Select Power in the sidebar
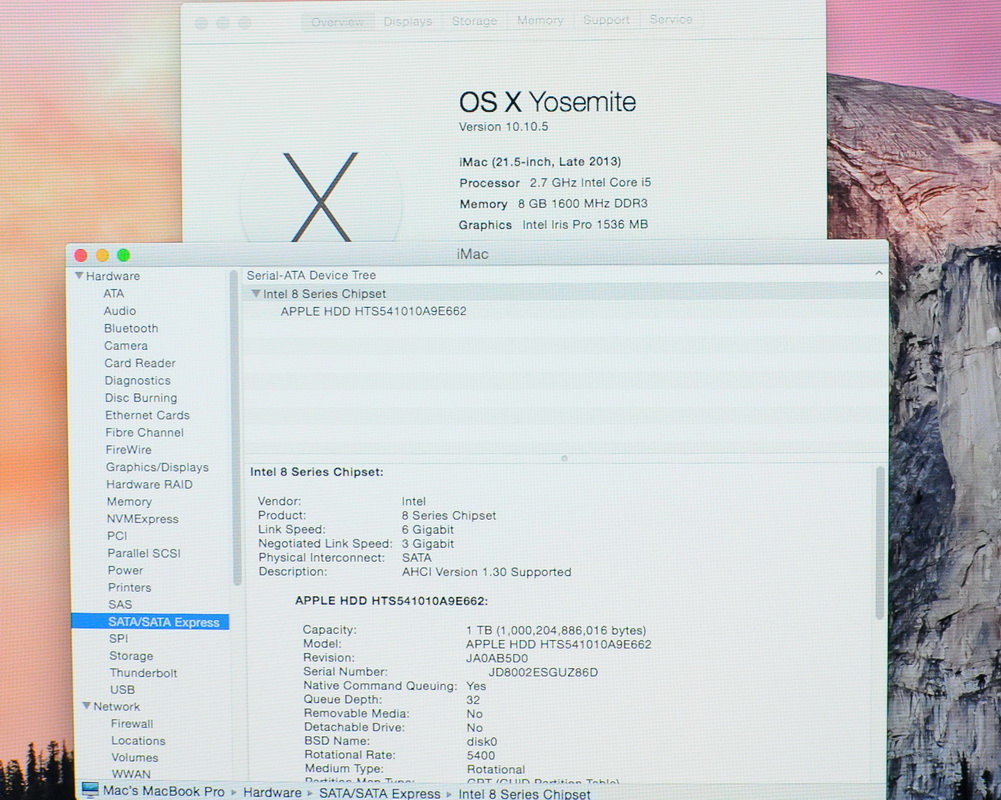 click(125, 570)
